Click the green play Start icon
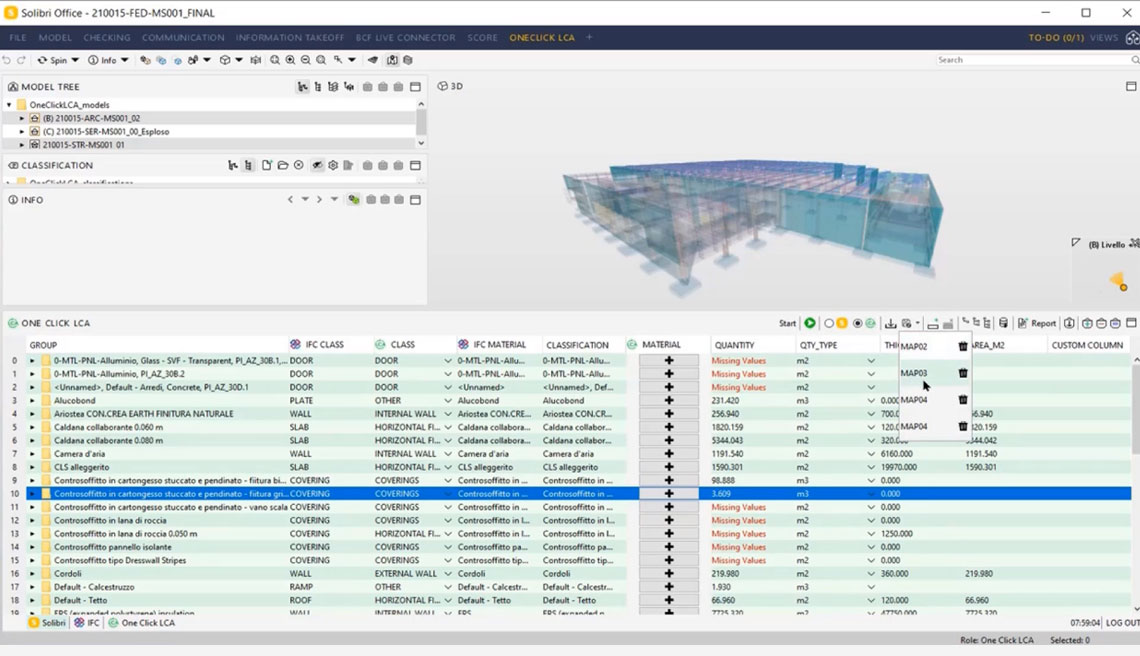This screenshot has width=1140, height=656. tap(809, 323)
